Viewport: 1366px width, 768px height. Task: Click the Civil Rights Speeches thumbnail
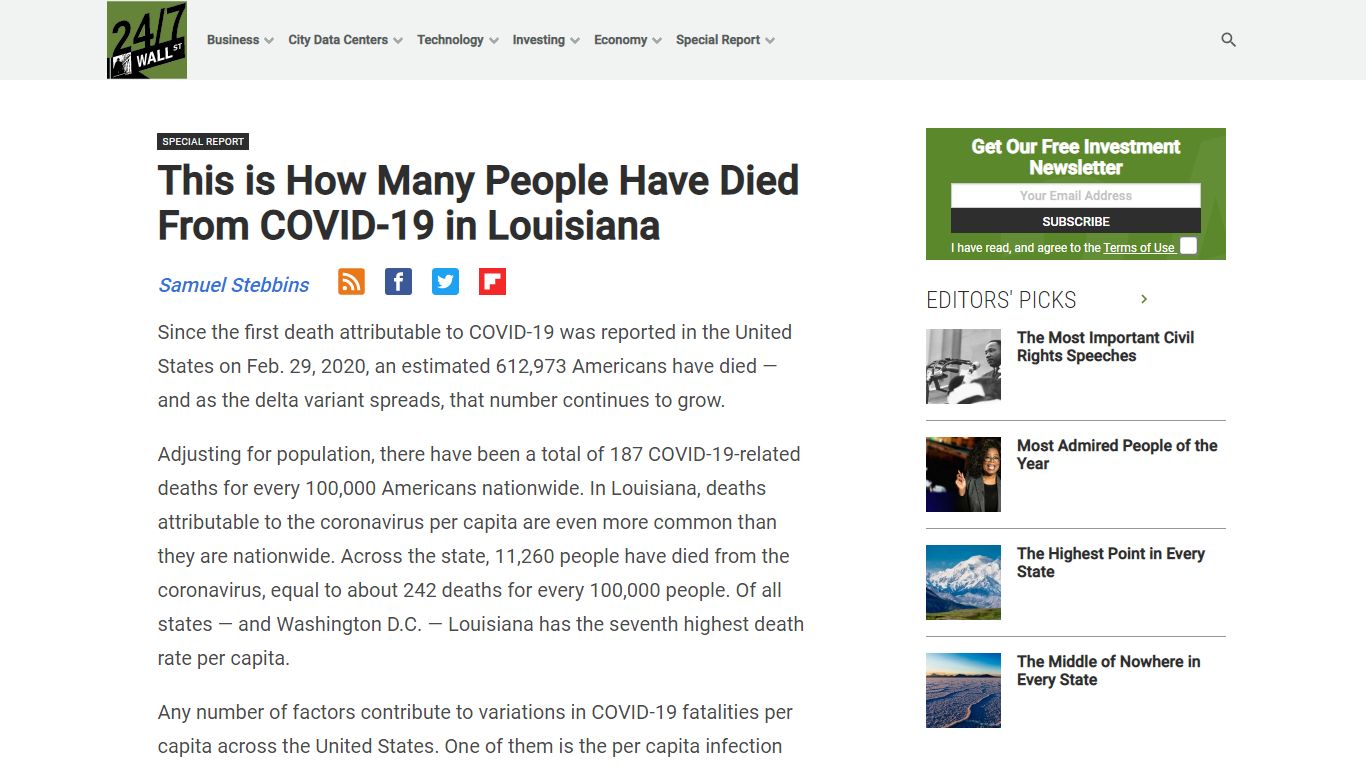tap(963, 366)
